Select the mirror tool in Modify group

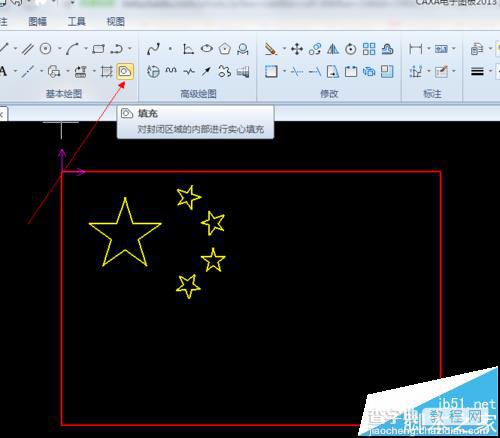click(x=333, y=49)
